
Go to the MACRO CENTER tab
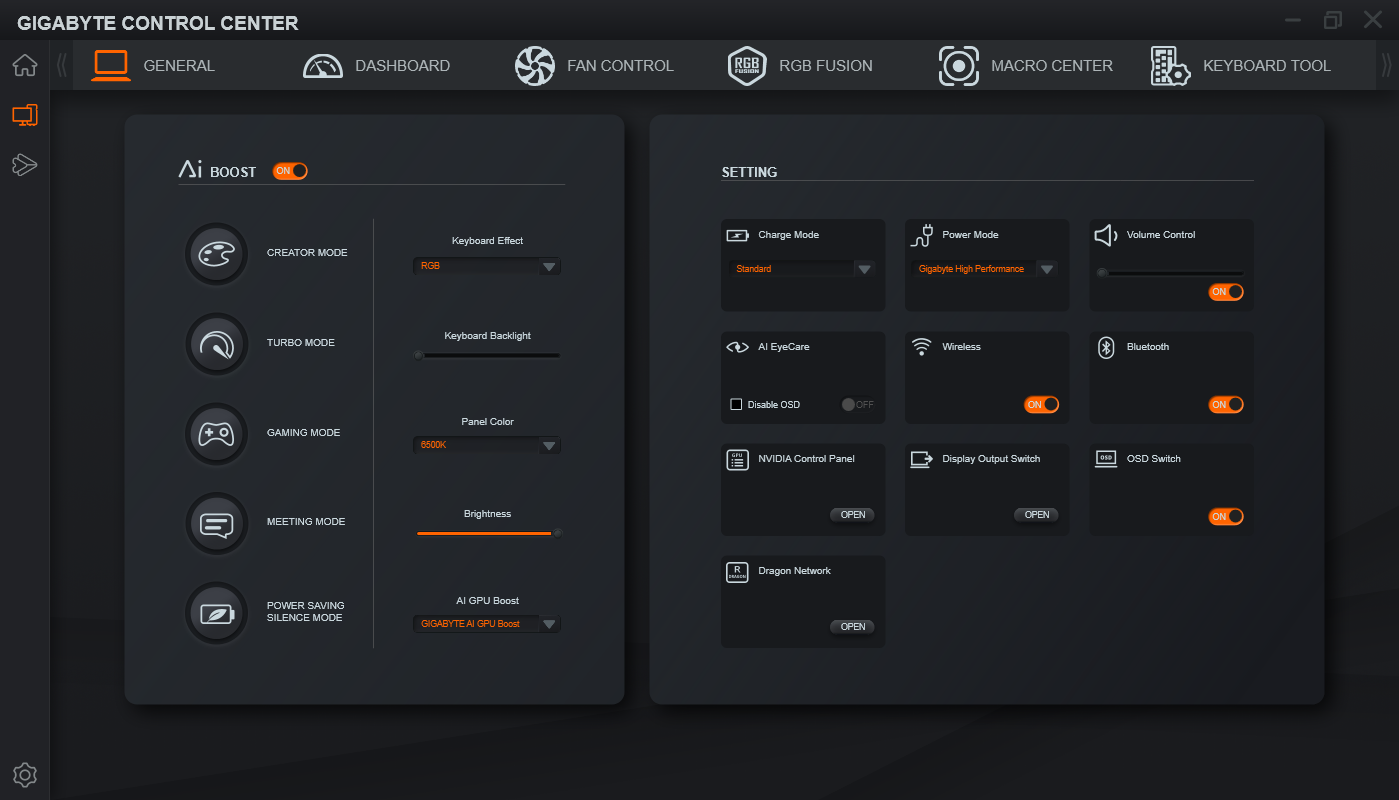click(1052, 66)
